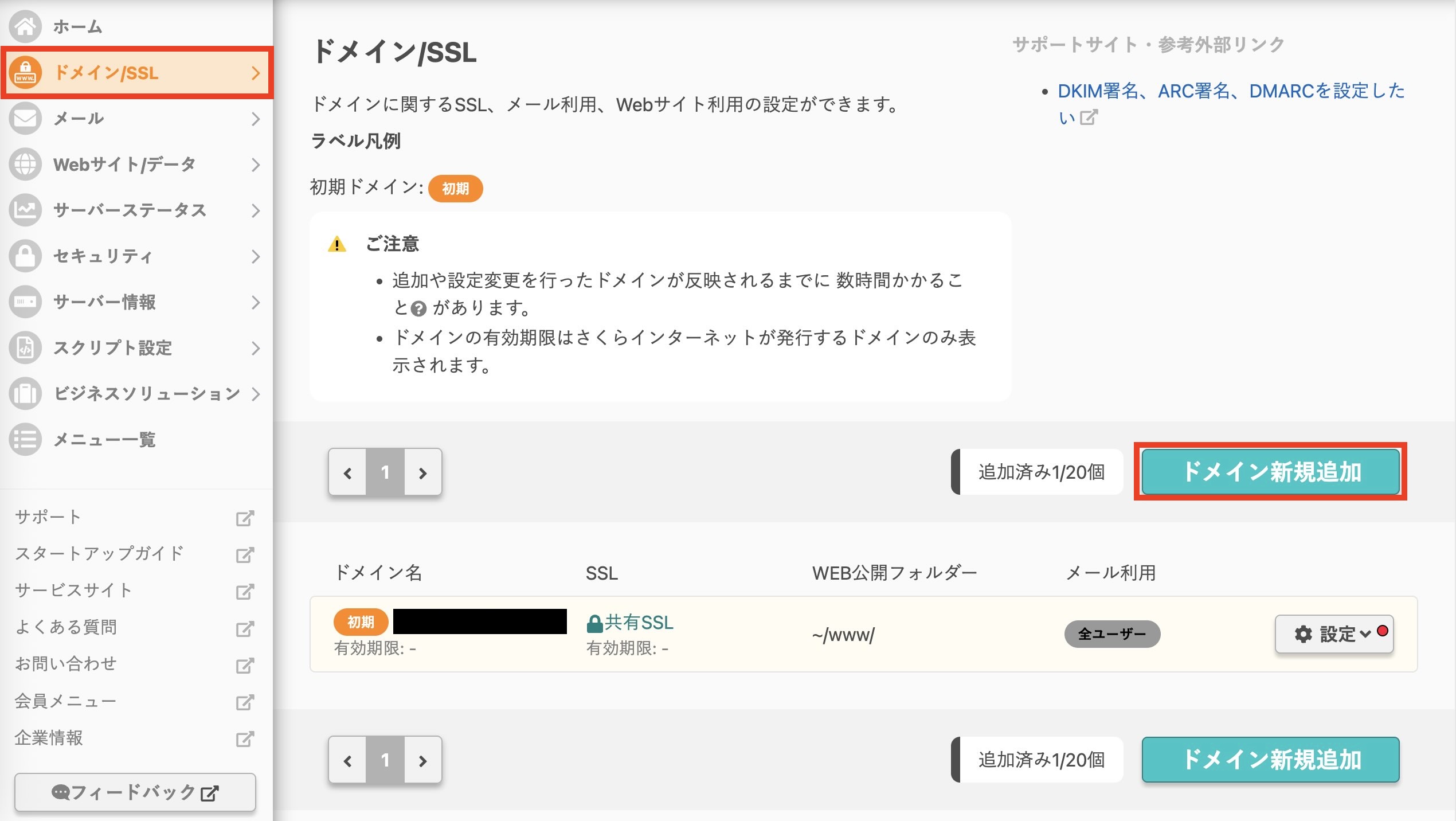
Task: Open the メニュー一覧 sidebar item
Action: 136,440
